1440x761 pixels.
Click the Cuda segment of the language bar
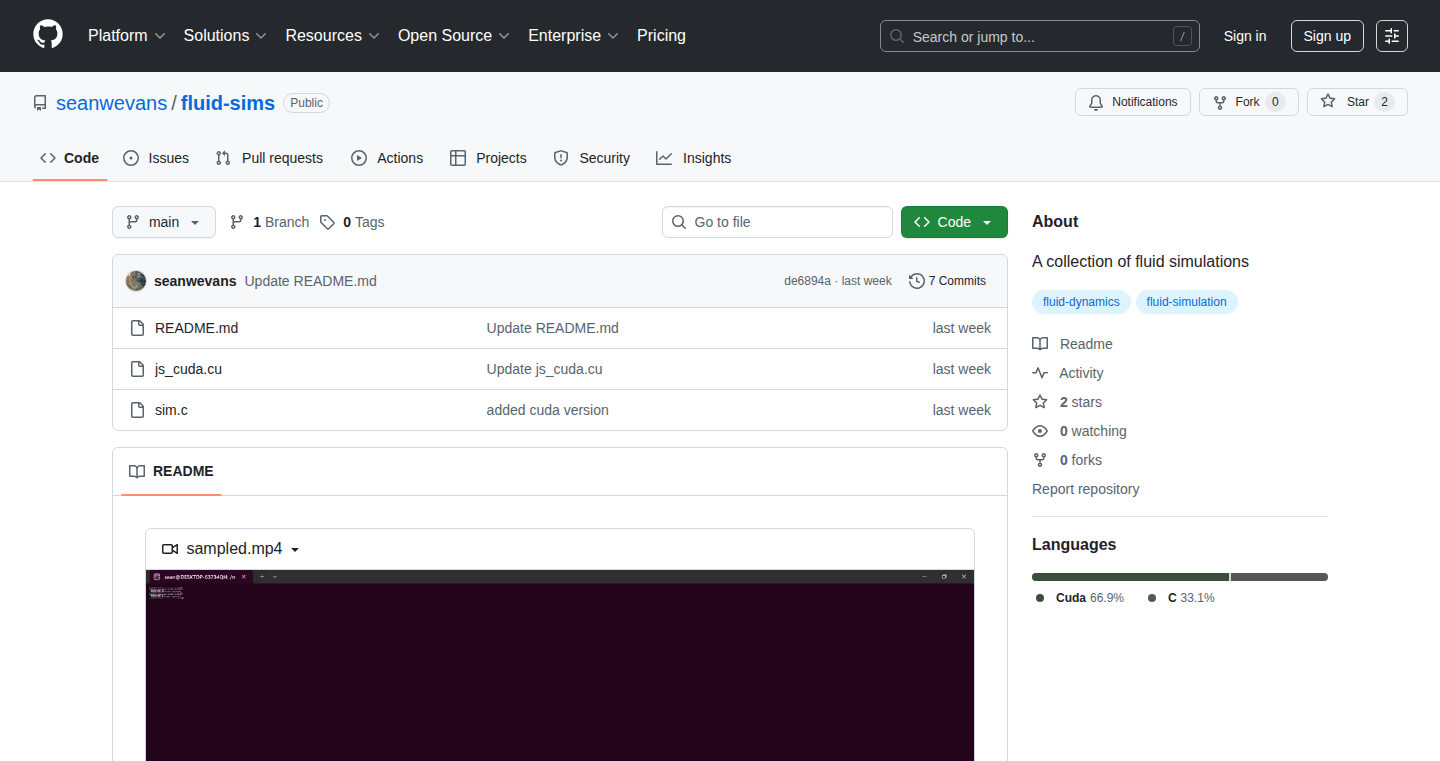(x=1130, y=577)
